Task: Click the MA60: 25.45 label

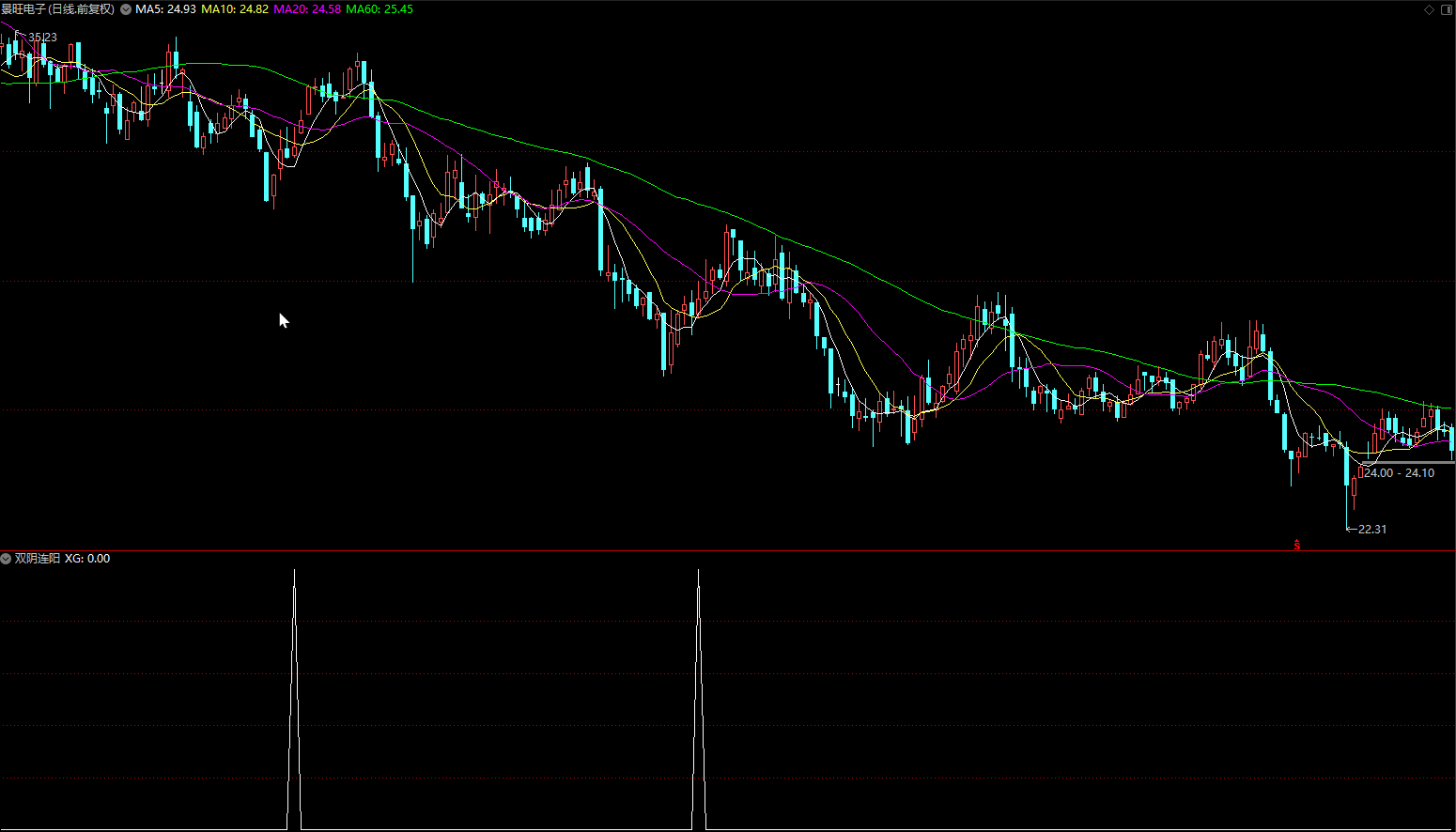Action: pyautogui.click(x=379, y=9)
